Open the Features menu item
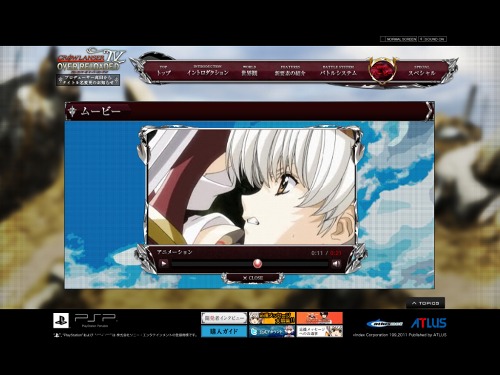Image resolution: width=500 pixels, height=375 pixels. coord(290,71)
